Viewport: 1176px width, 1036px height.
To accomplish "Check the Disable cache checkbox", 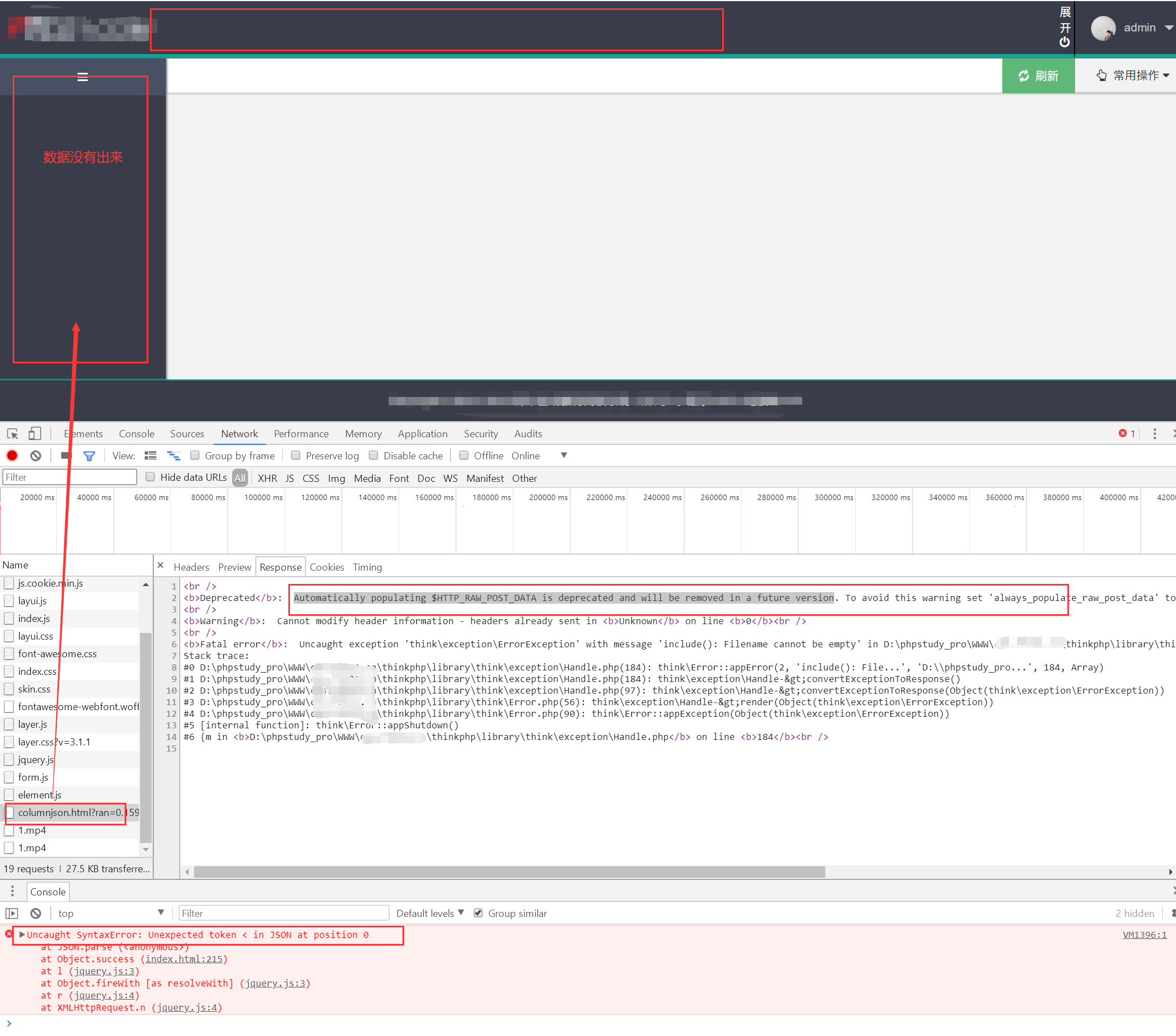I will 373,455.
